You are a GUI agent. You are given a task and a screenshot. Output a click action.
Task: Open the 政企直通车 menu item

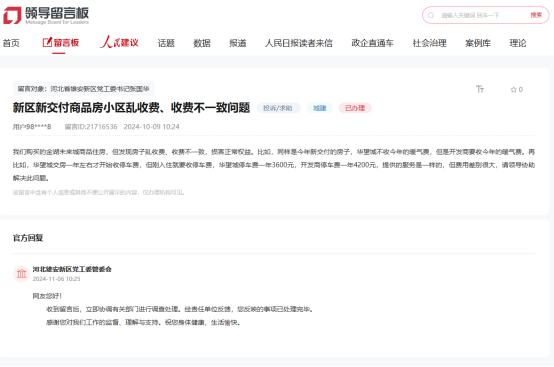pos(372,43)
